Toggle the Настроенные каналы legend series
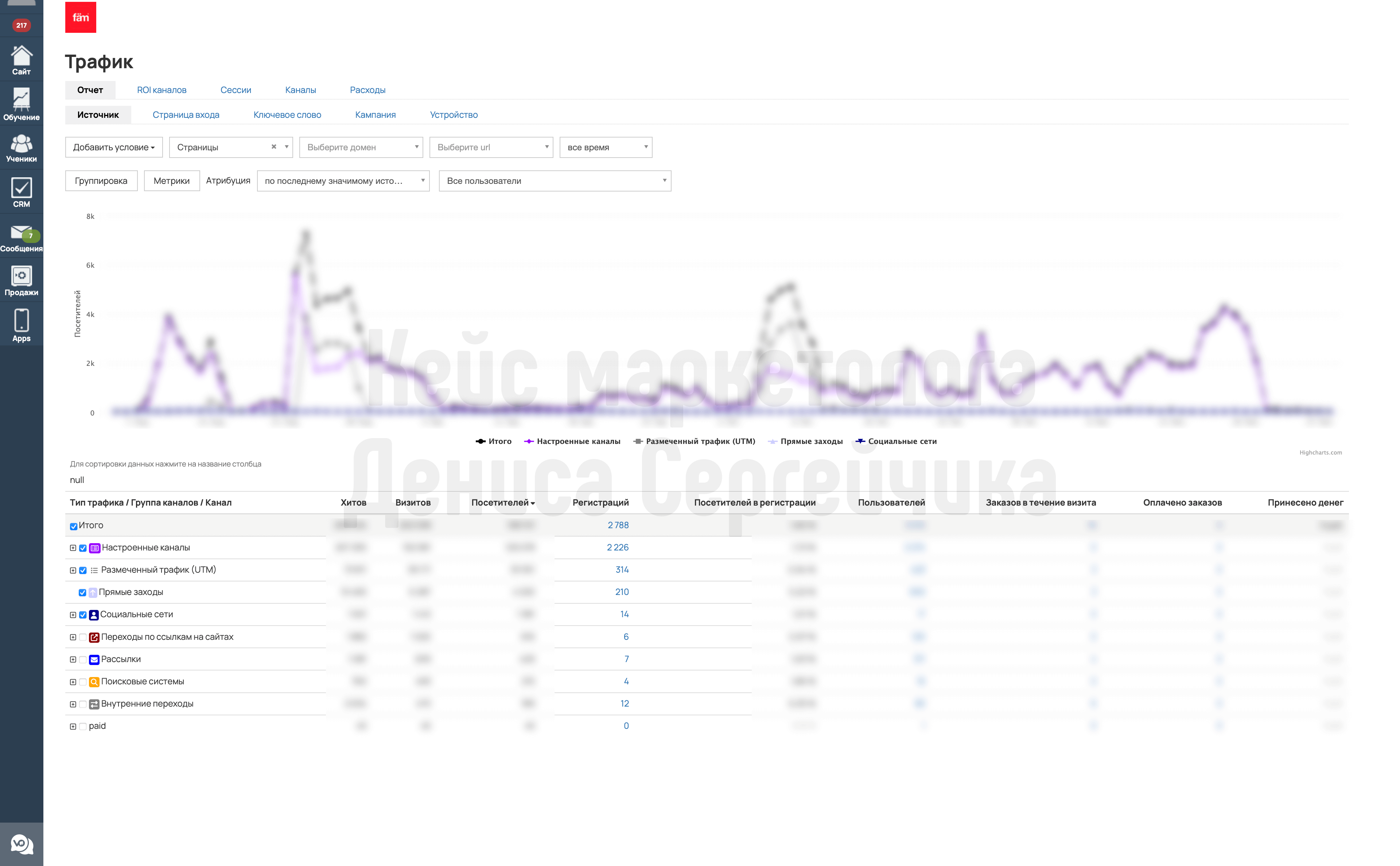The height and width of the screenshot is (866, 1400). (x=572, y=441)
